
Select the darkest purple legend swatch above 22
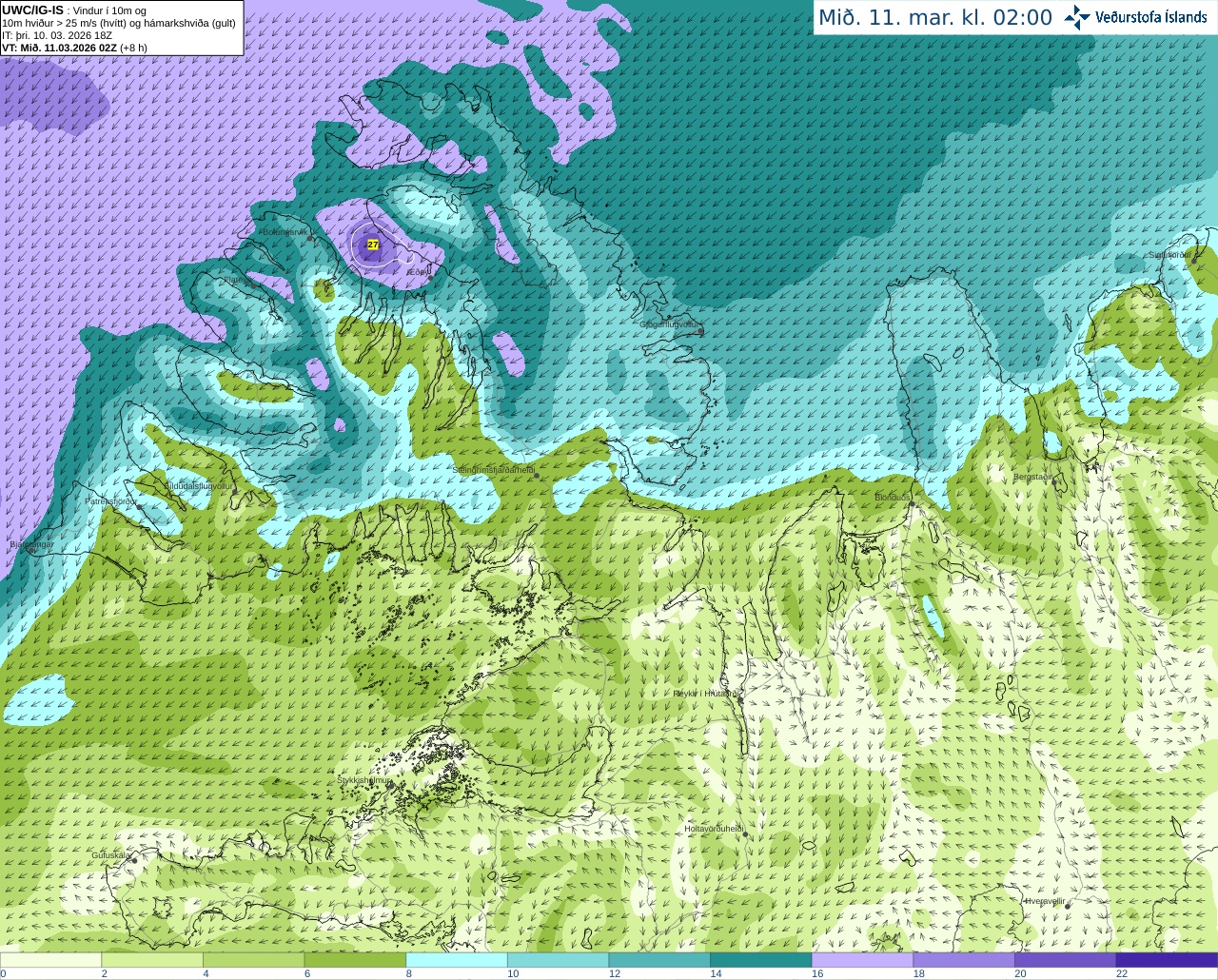[x=1168, y=960]
